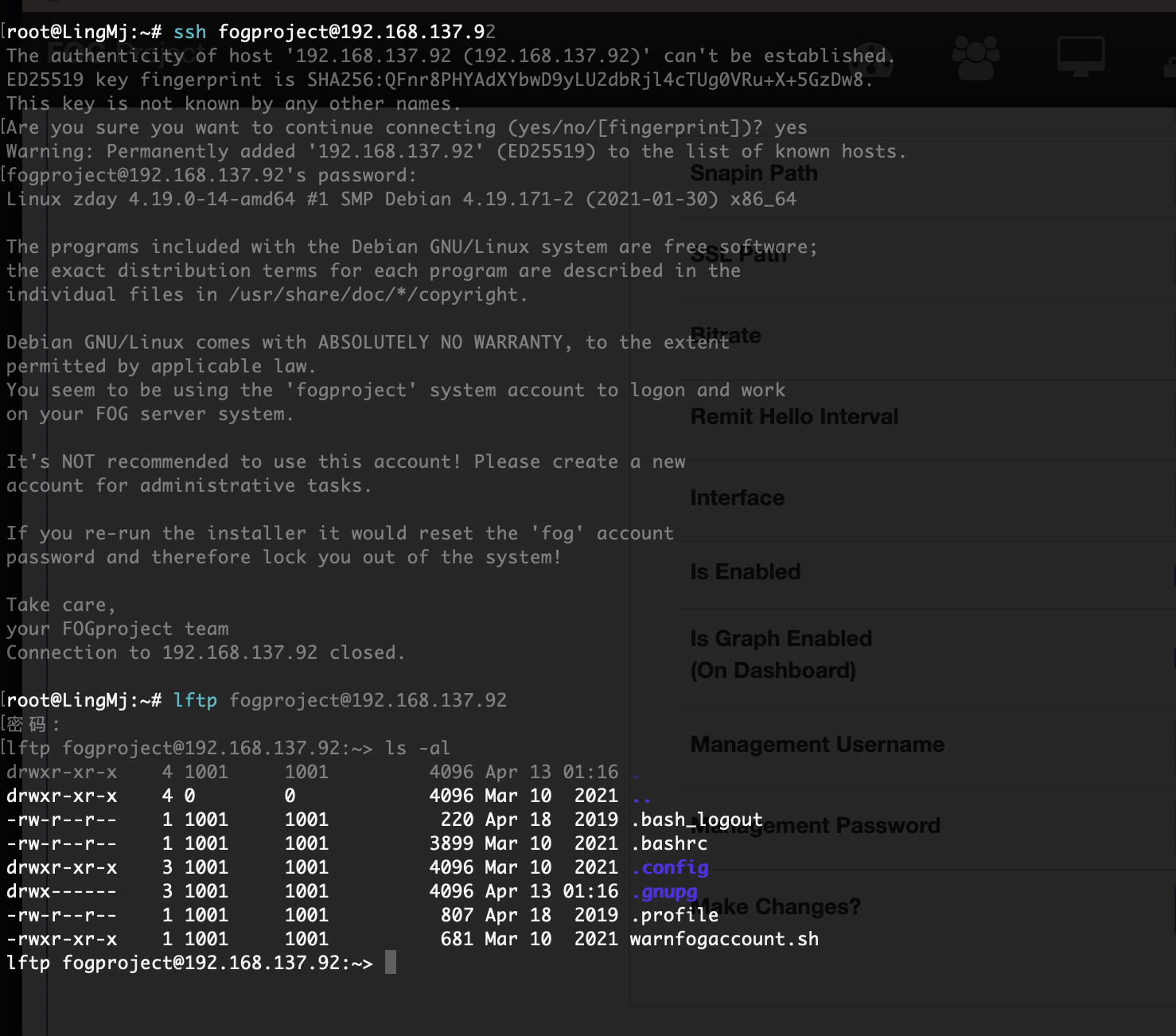Click the ssh command on first line

pos(189,32)
